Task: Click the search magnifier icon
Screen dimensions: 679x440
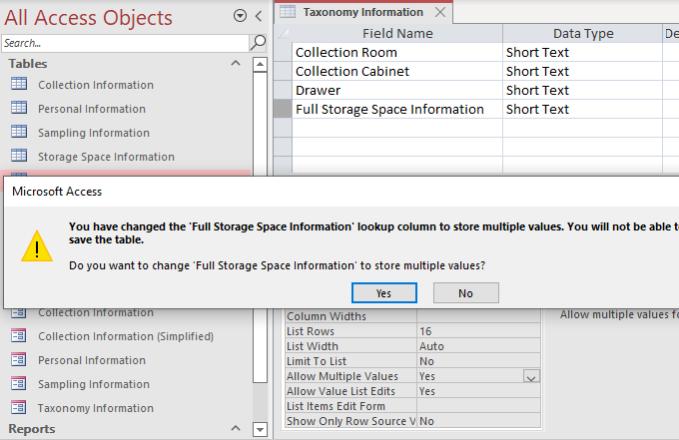Action: pos(259,42)
